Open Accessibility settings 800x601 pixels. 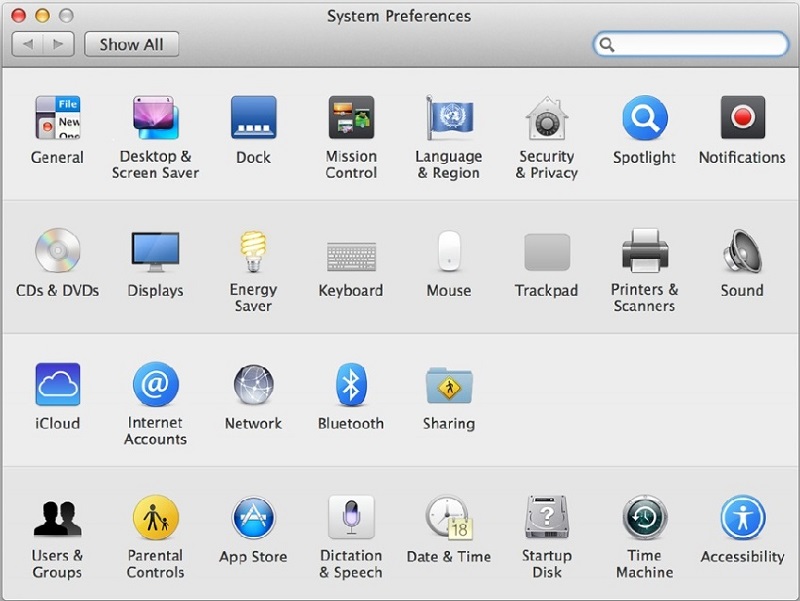(x=741, y=517)
